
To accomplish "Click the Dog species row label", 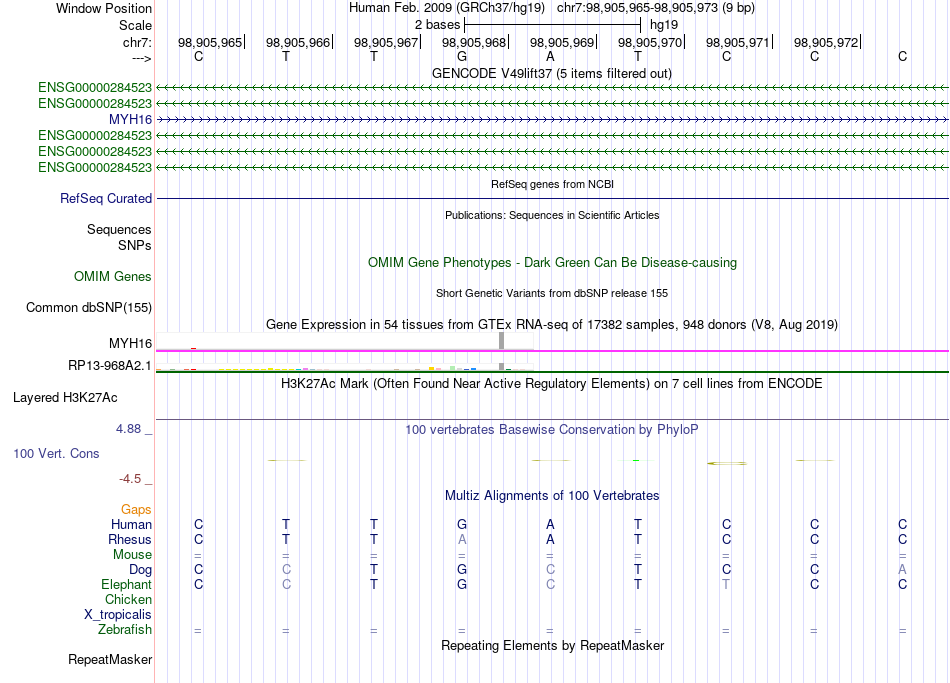I will click(x=140, y=569).
